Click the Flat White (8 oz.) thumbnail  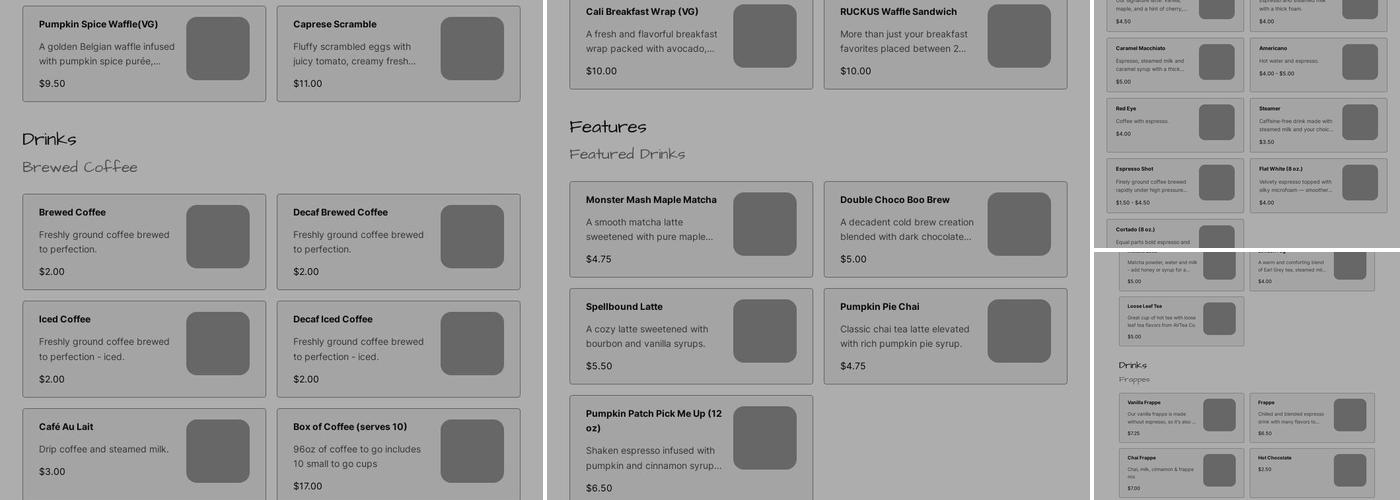[1359, 182]
